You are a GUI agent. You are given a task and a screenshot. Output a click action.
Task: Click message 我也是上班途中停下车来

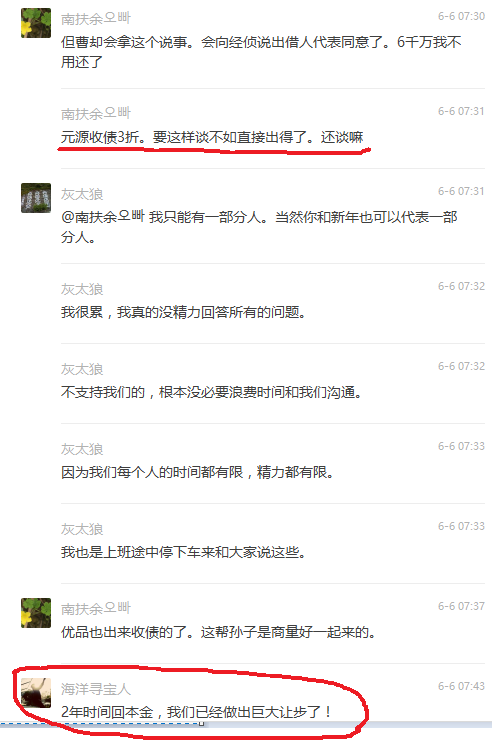pyautogui.click(x=183, y=552)
